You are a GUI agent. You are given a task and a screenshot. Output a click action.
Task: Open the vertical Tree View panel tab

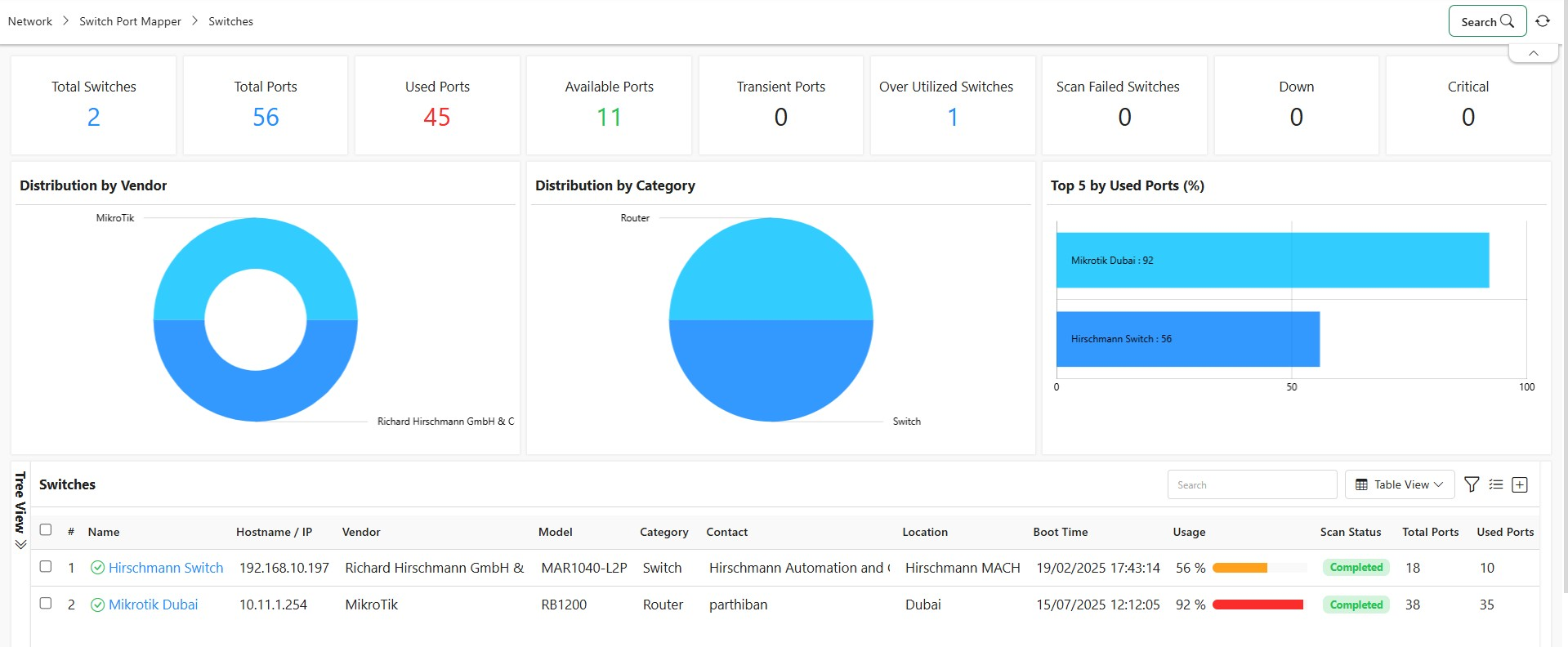click(x=20, y=501)
